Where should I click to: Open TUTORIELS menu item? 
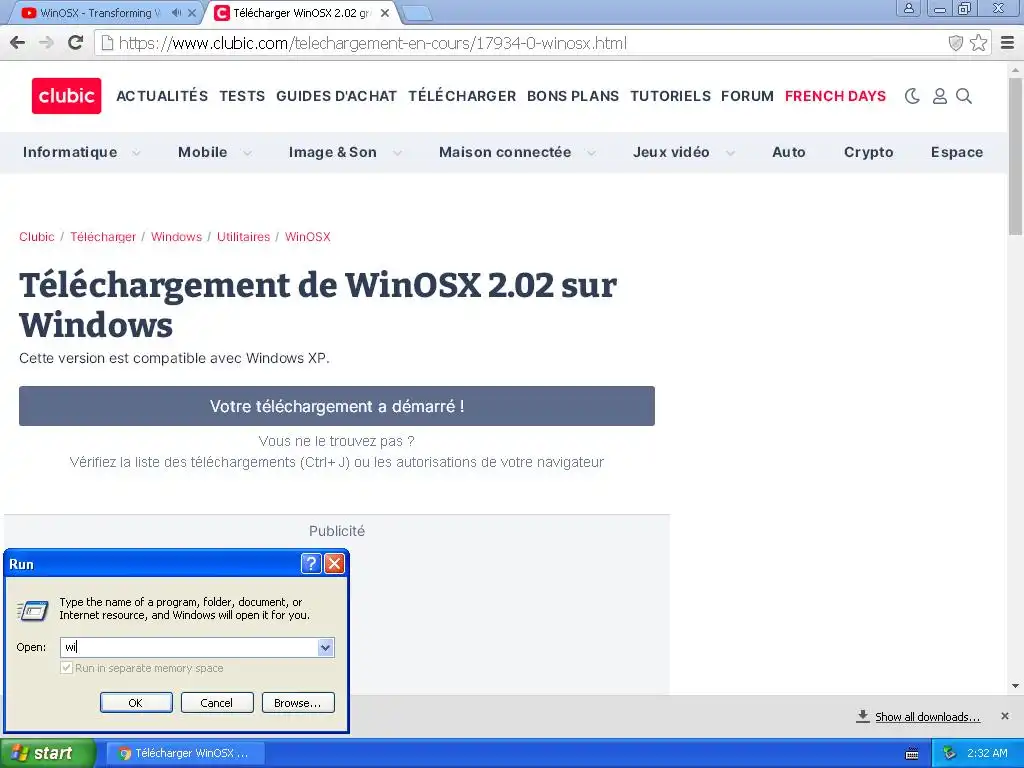pyautogui.click(x=670, y=96)
